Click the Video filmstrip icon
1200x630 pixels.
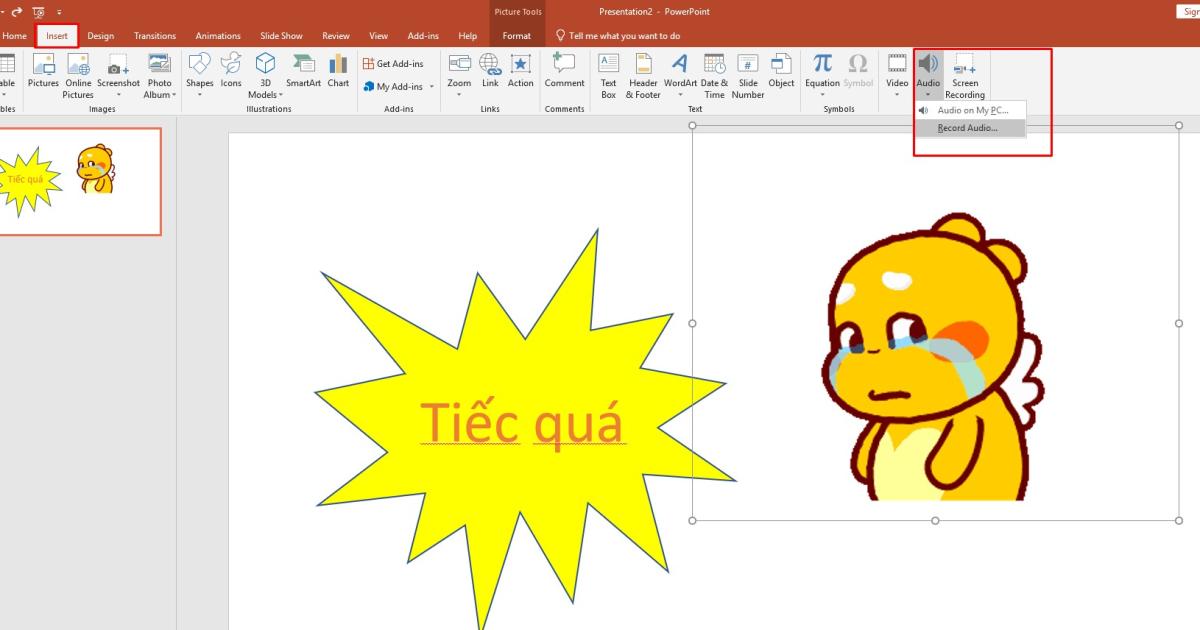[897, 64]
